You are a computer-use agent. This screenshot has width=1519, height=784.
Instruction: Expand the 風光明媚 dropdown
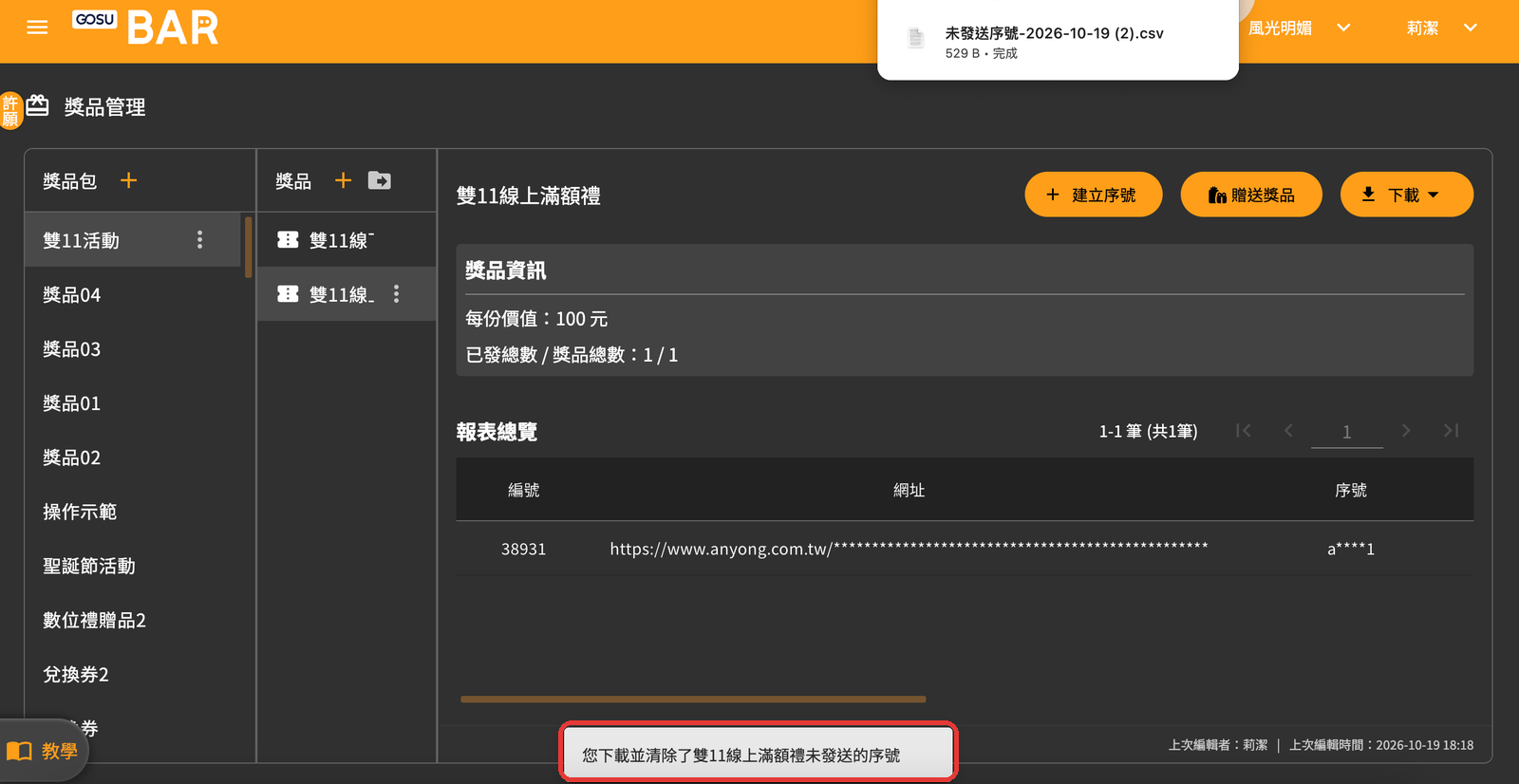[1299, 28]
